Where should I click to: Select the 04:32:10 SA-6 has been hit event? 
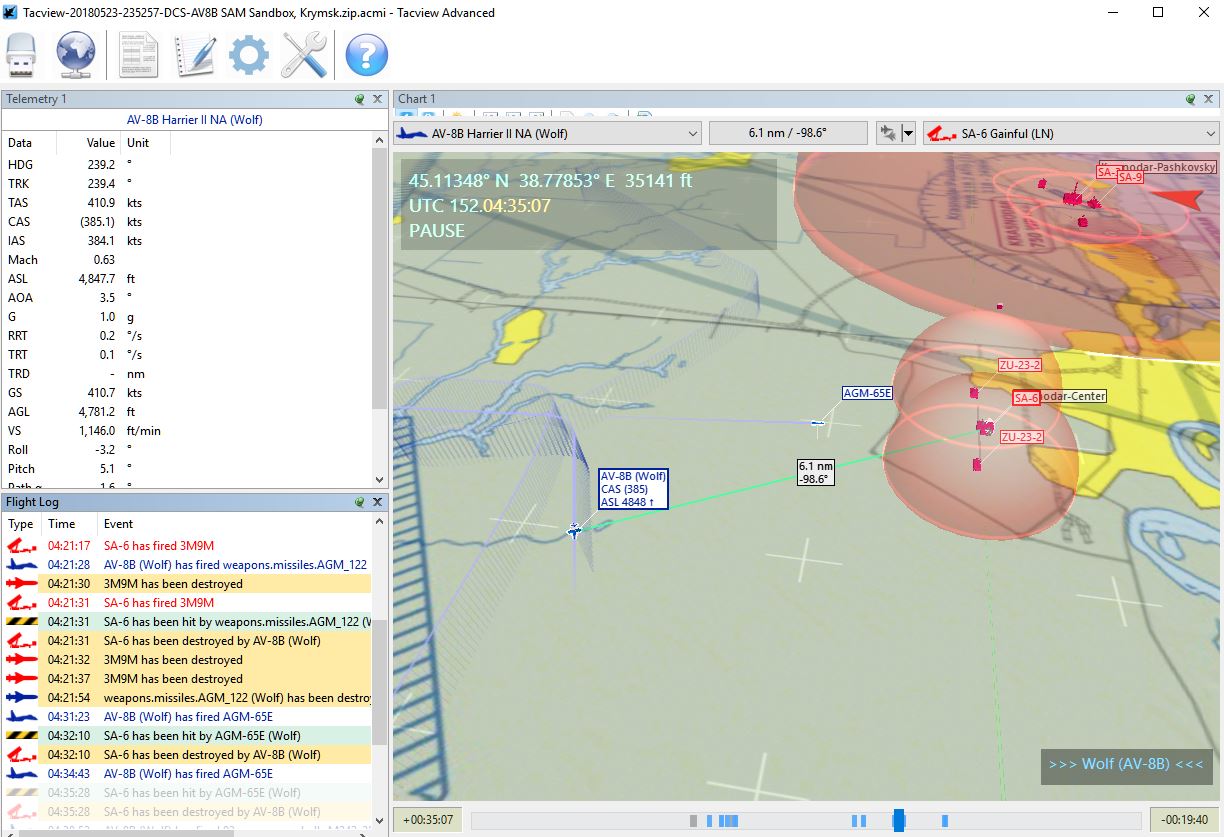pyautogui.click(x=187, y=736)
